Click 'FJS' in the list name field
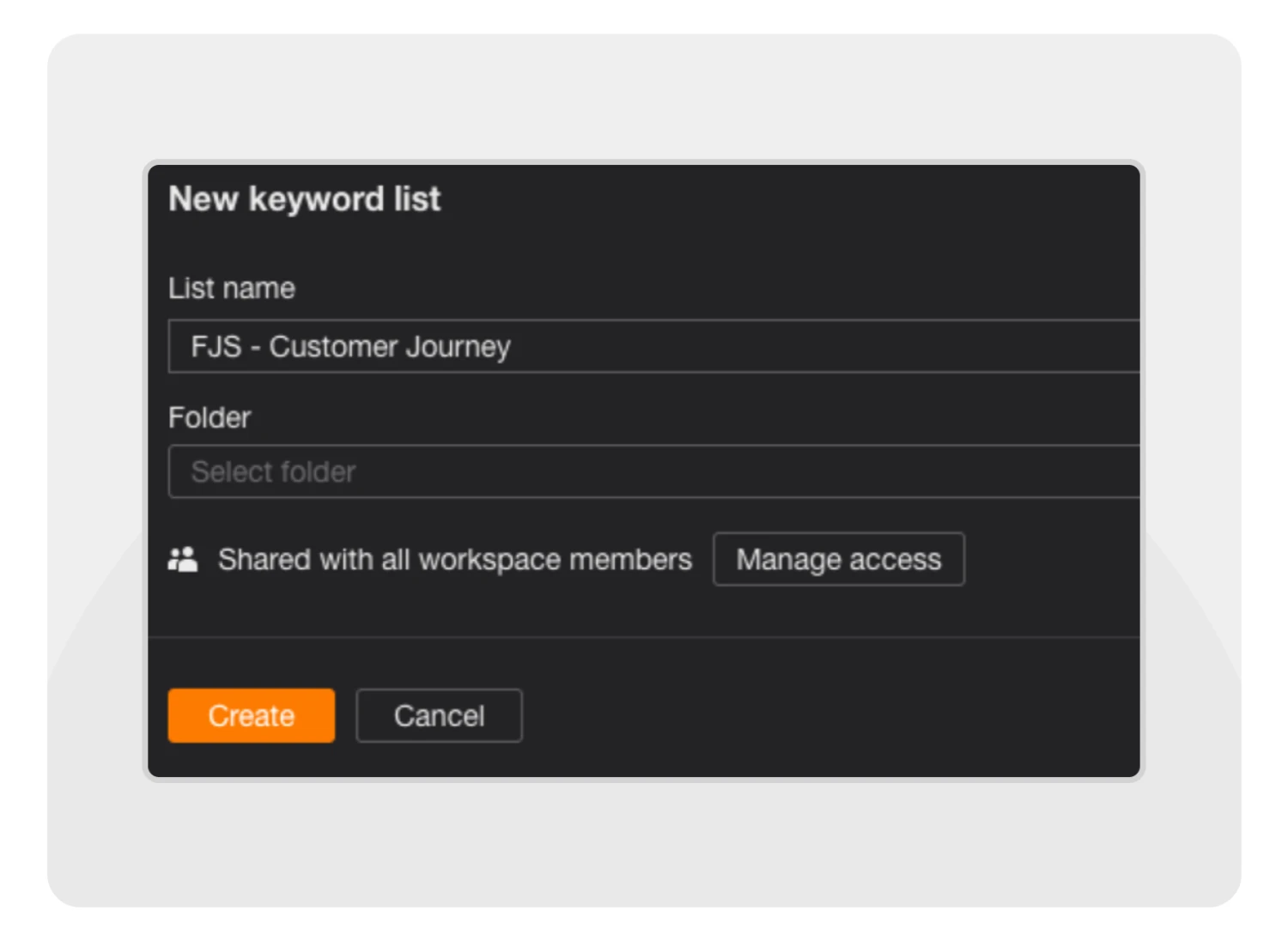The height and width of the screenshot is (941, 1288). (x=216, y=347)
